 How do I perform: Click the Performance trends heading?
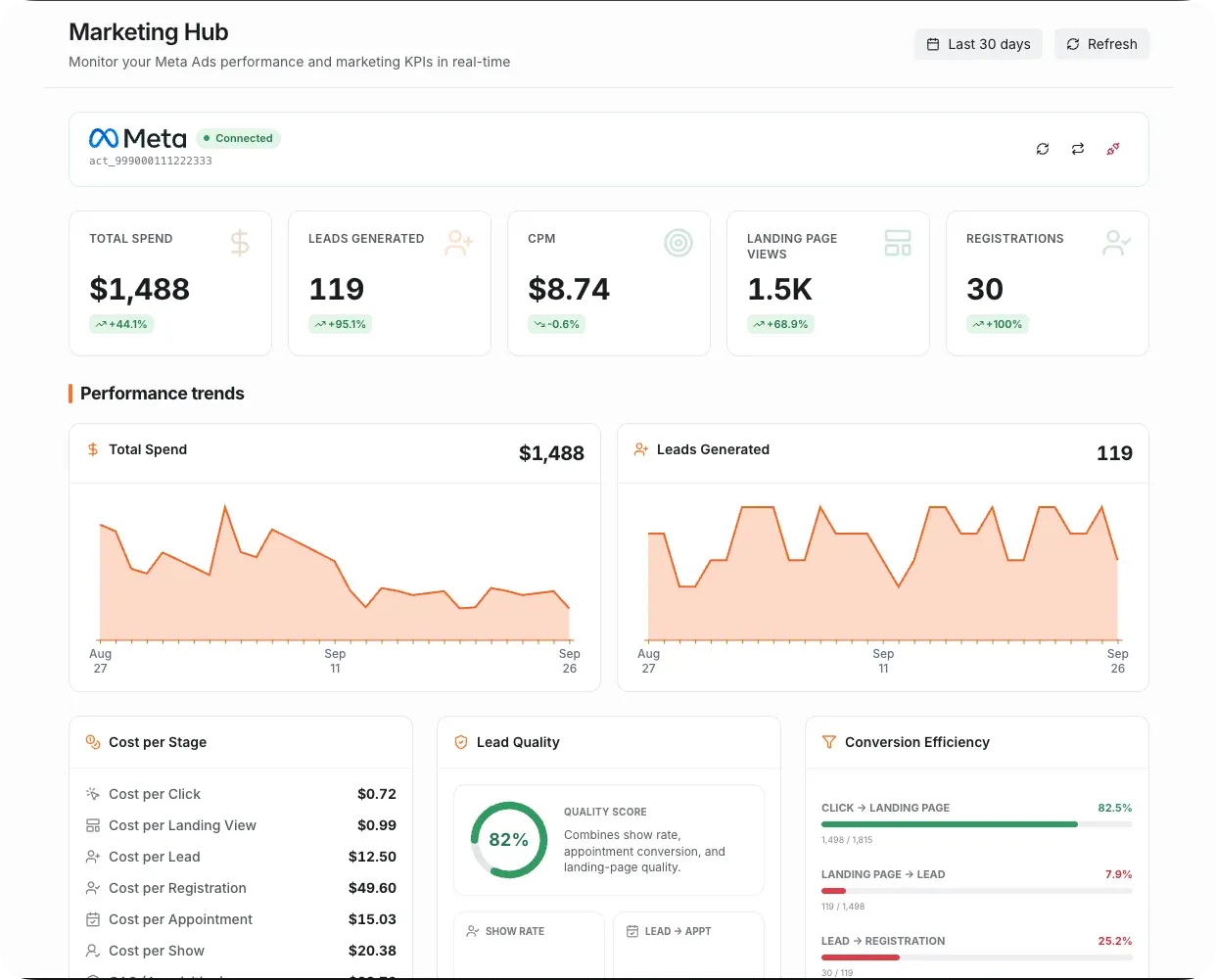(x=163, y=394)
